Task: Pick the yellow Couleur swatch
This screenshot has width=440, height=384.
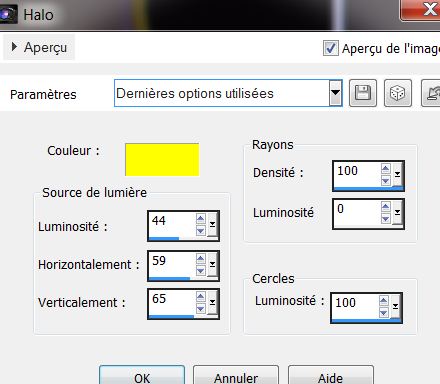Action: point(162,160)
